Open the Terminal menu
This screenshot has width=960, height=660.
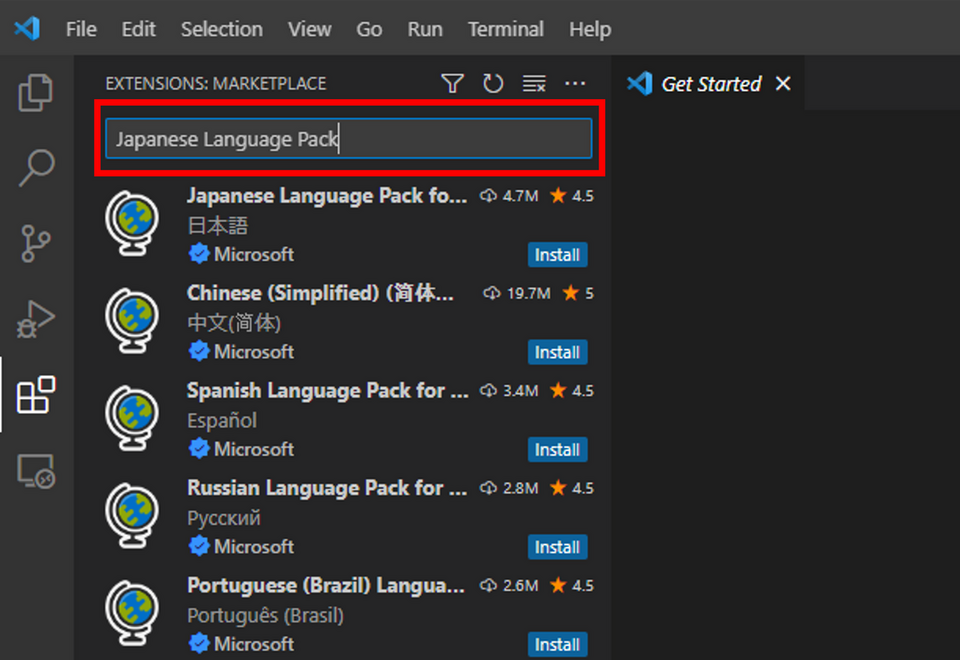pyautogui.click(x=506, y=29)
